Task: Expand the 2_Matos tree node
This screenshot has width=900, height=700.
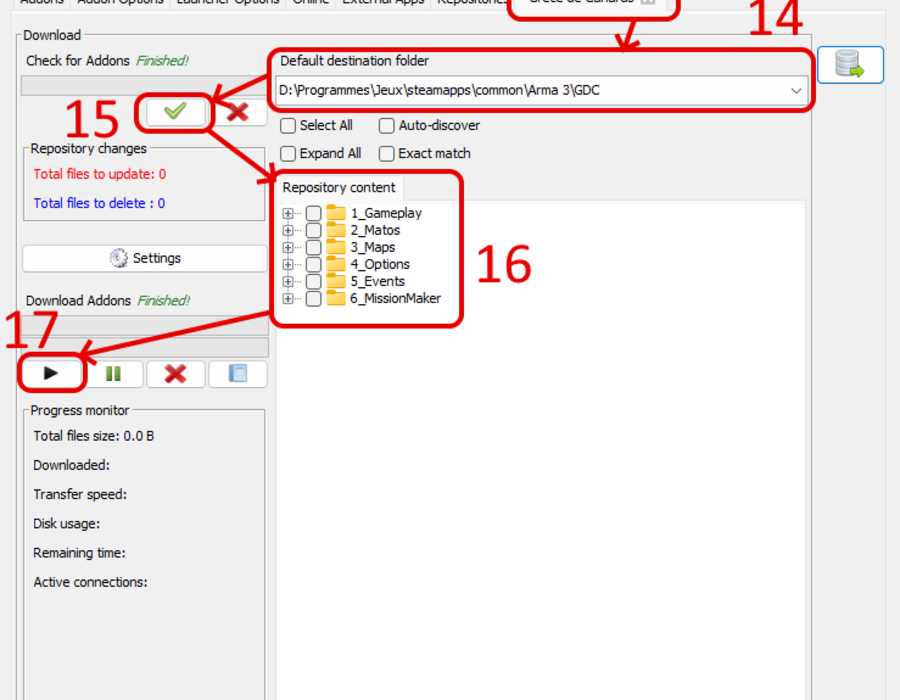Action: 288,231
